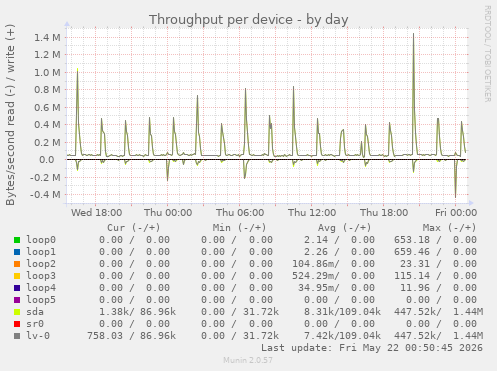Click the Last update timestamp text
This screenshot has width=497, height=371.
pos(372,348)
